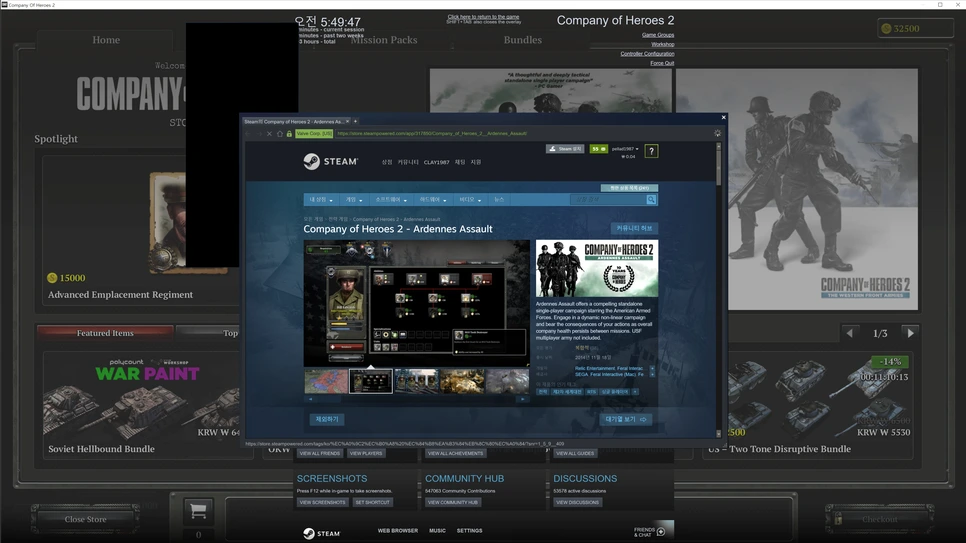Click the browser forward arrow in overlay browser
The height and width of the screenshot is (543, 966).
(x=259, y=133)
